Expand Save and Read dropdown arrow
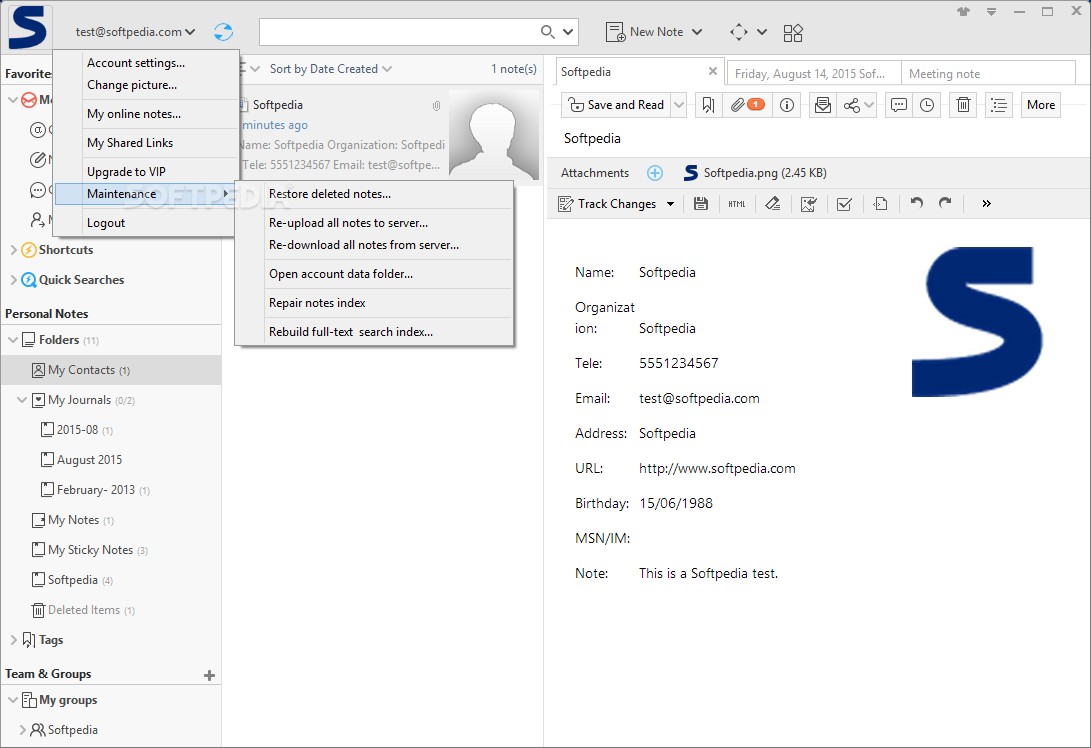1091x748 pixels. [679, 105]
